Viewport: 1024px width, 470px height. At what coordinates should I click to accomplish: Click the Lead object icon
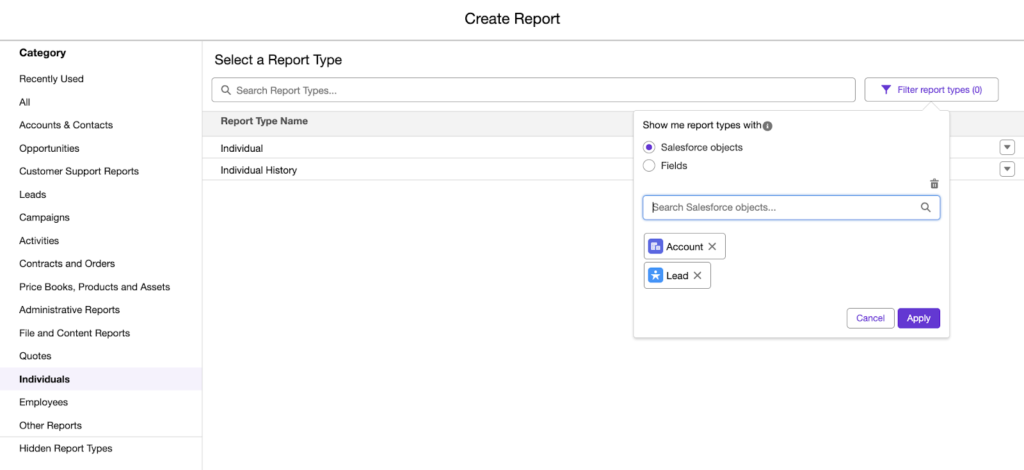click(x=656, y=276)
